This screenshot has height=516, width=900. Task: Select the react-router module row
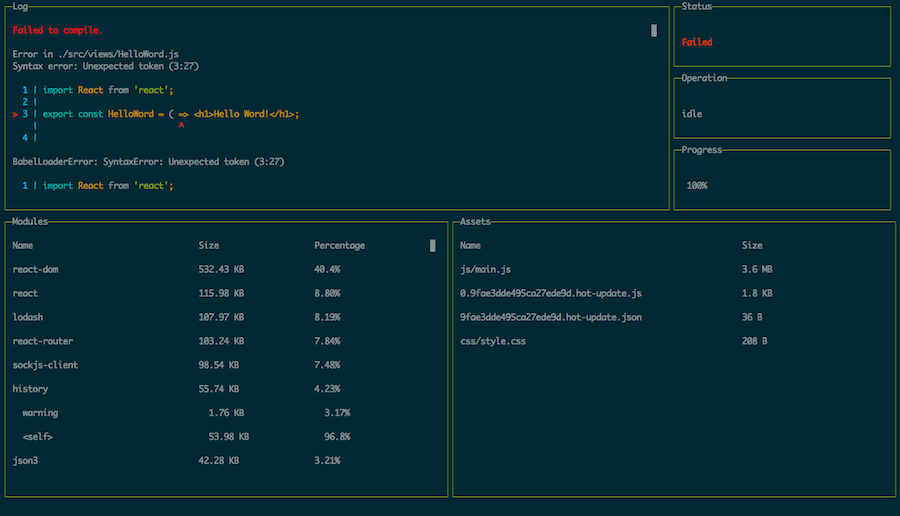221,341
